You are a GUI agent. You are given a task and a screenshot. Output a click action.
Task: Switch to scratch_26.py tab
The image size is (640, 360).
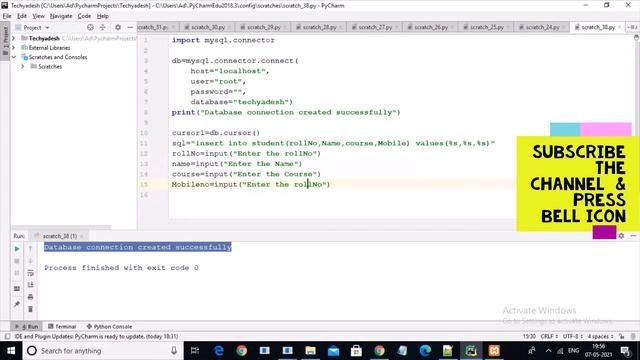click(x=431, y=27)
